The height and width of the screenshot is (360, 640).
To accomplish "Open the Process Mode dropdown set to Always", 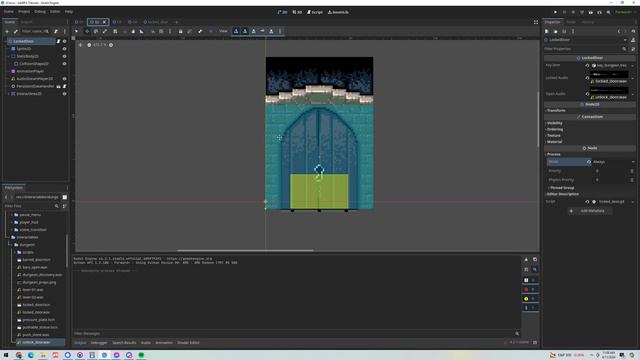I will [x=613, y=162].
